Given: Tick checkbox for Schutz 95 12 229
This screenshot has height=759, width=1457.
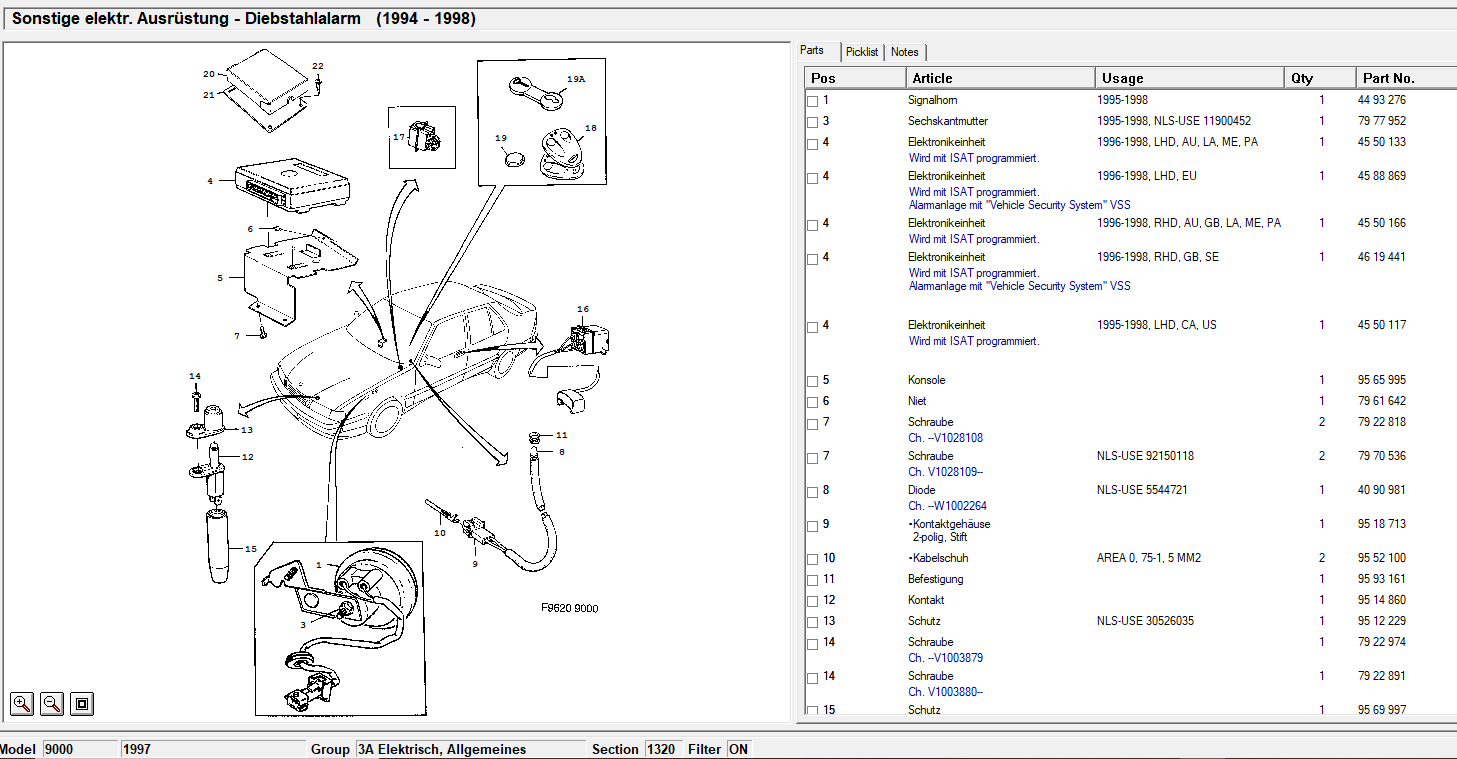Looking at the screenshot, I should 813,622.
